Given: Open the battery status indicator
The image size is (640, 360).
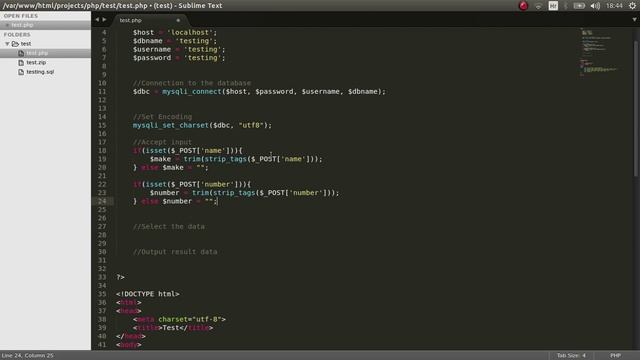Looking at the screenshot, I should tap(579, 6).
